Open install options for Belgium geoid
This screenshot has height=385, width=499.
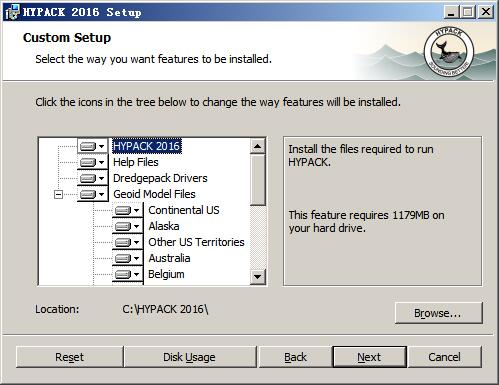pos(128,274)
